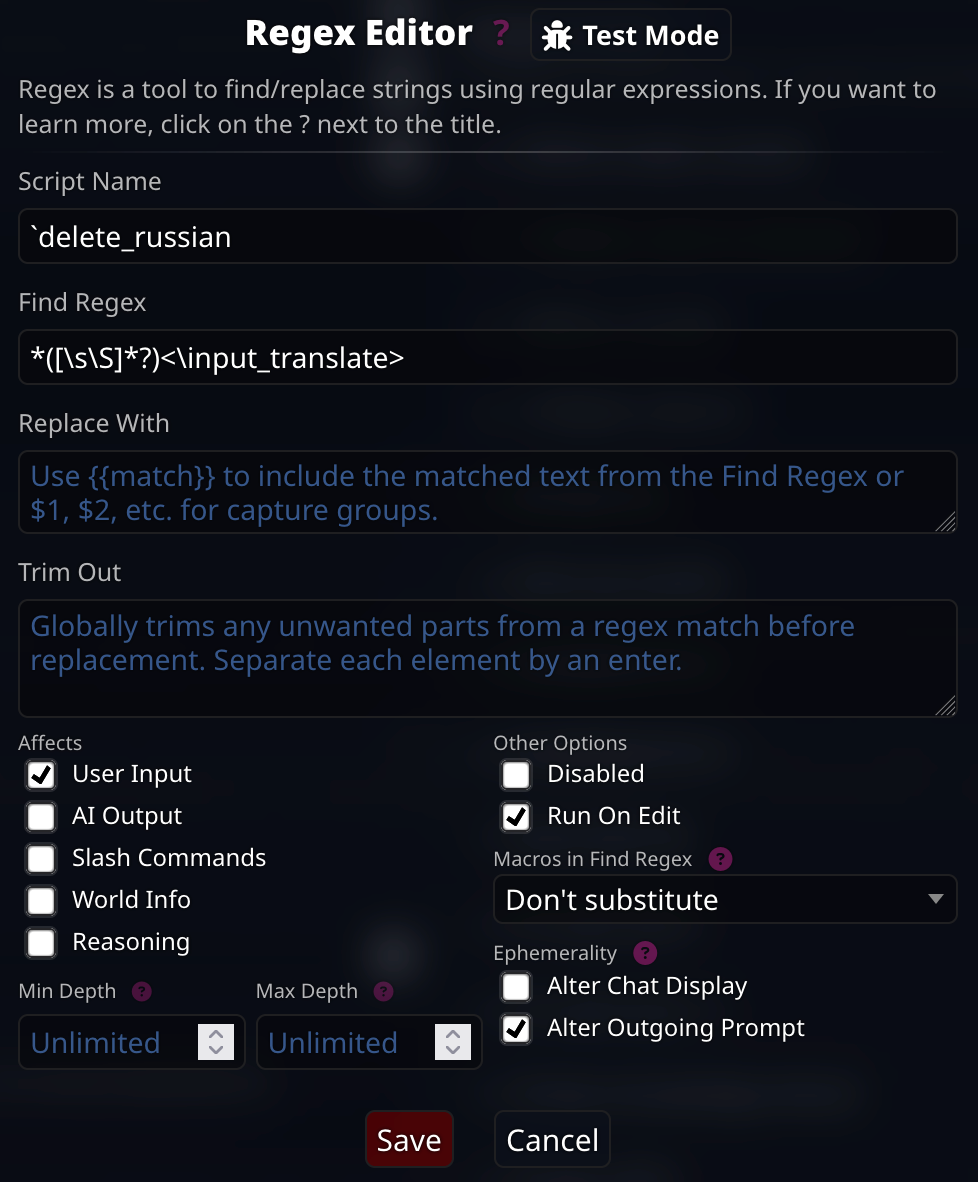
Task: Save the regex script
Action: pos(409,1140)
